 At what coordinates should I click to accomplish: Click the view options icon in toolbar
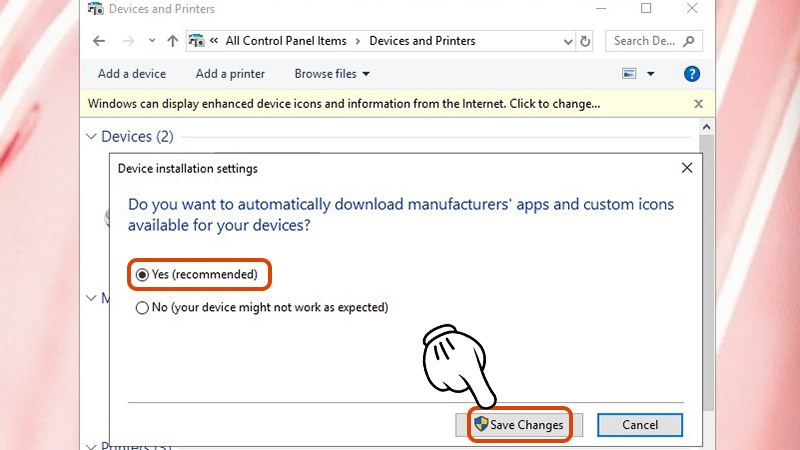pyautogui.click(x=630, y=74)
